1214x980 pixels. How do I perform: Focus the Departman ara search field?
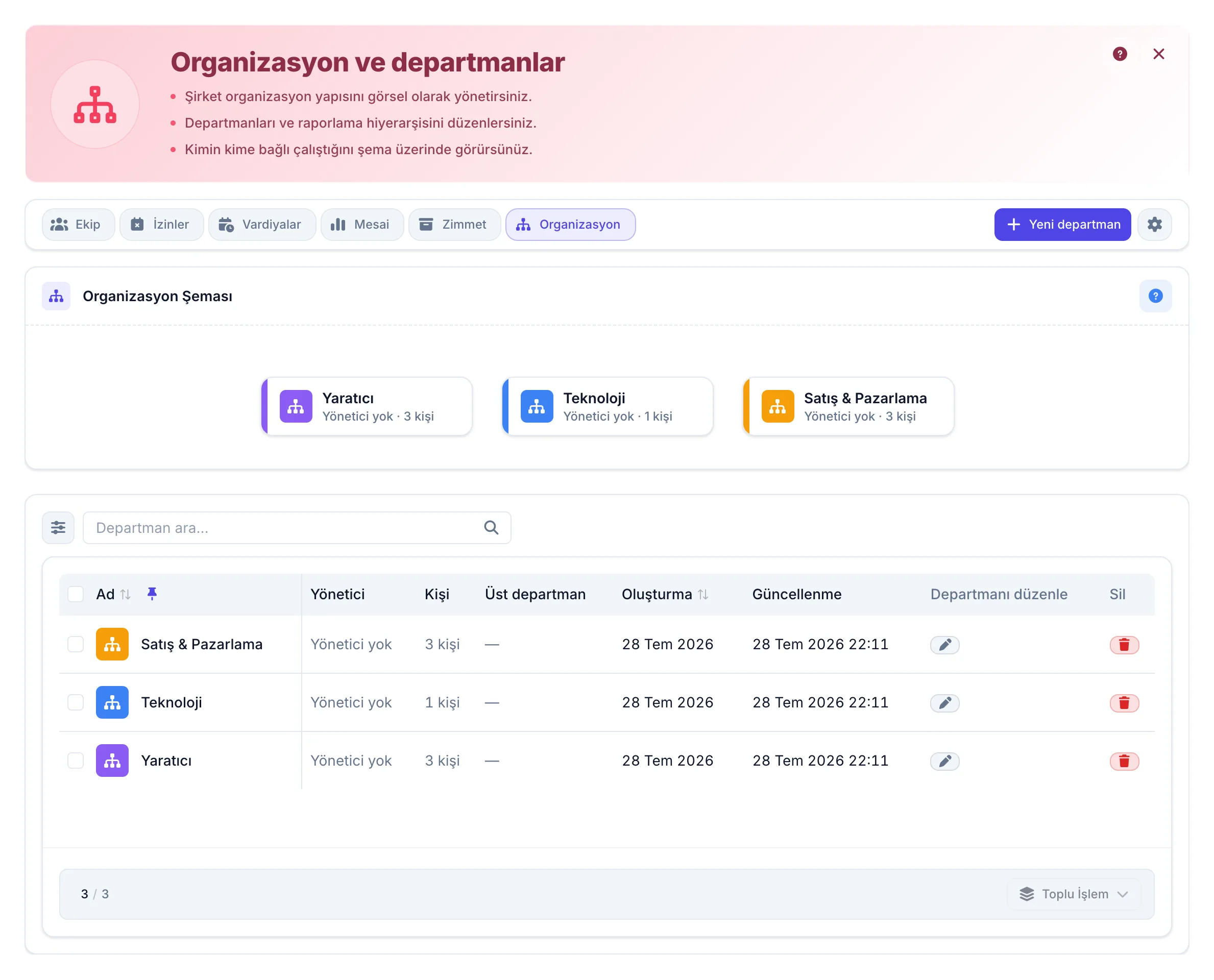[297, 527]
